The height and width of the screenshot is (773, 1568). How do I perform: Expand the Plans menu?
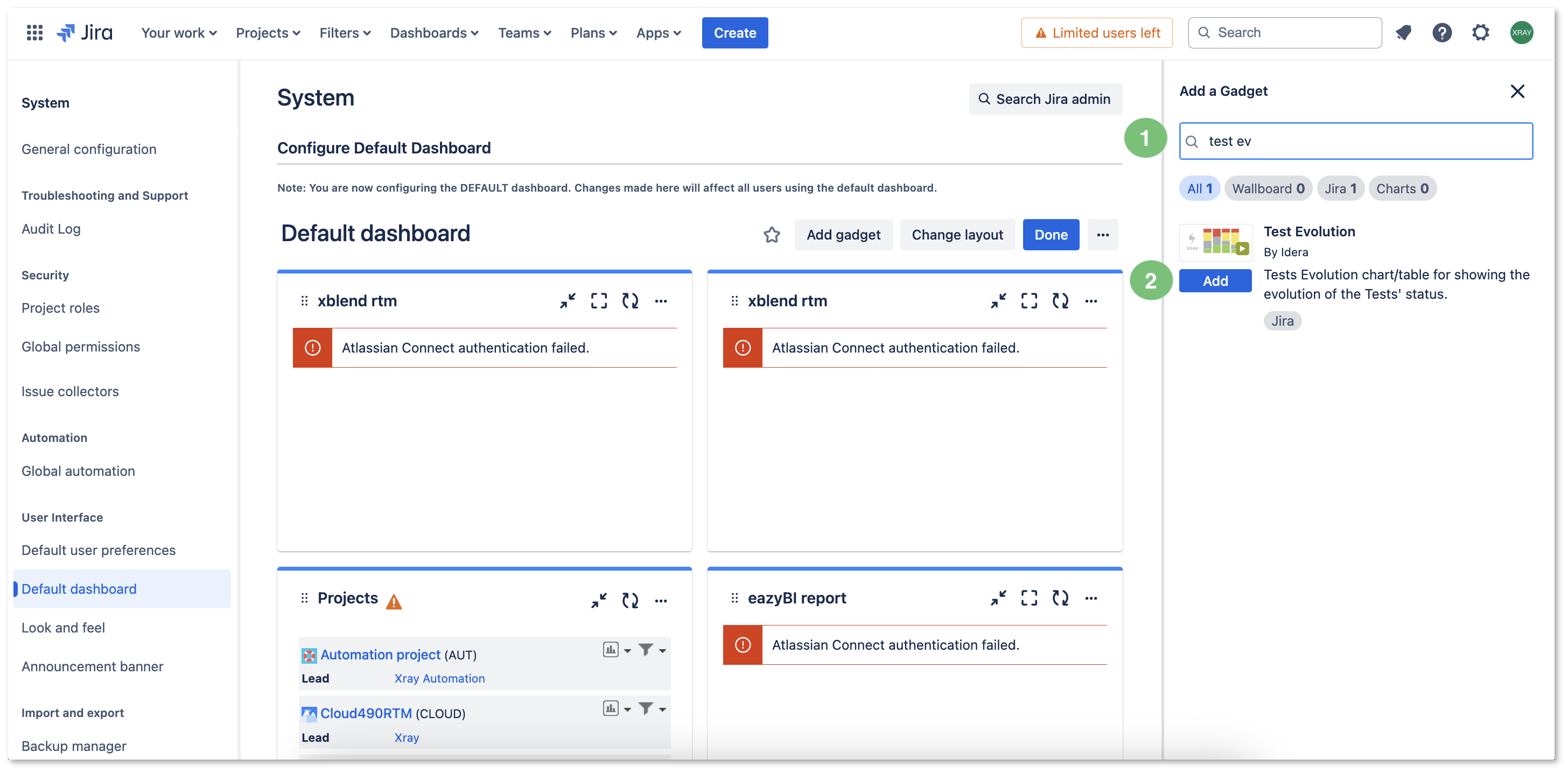593,33
